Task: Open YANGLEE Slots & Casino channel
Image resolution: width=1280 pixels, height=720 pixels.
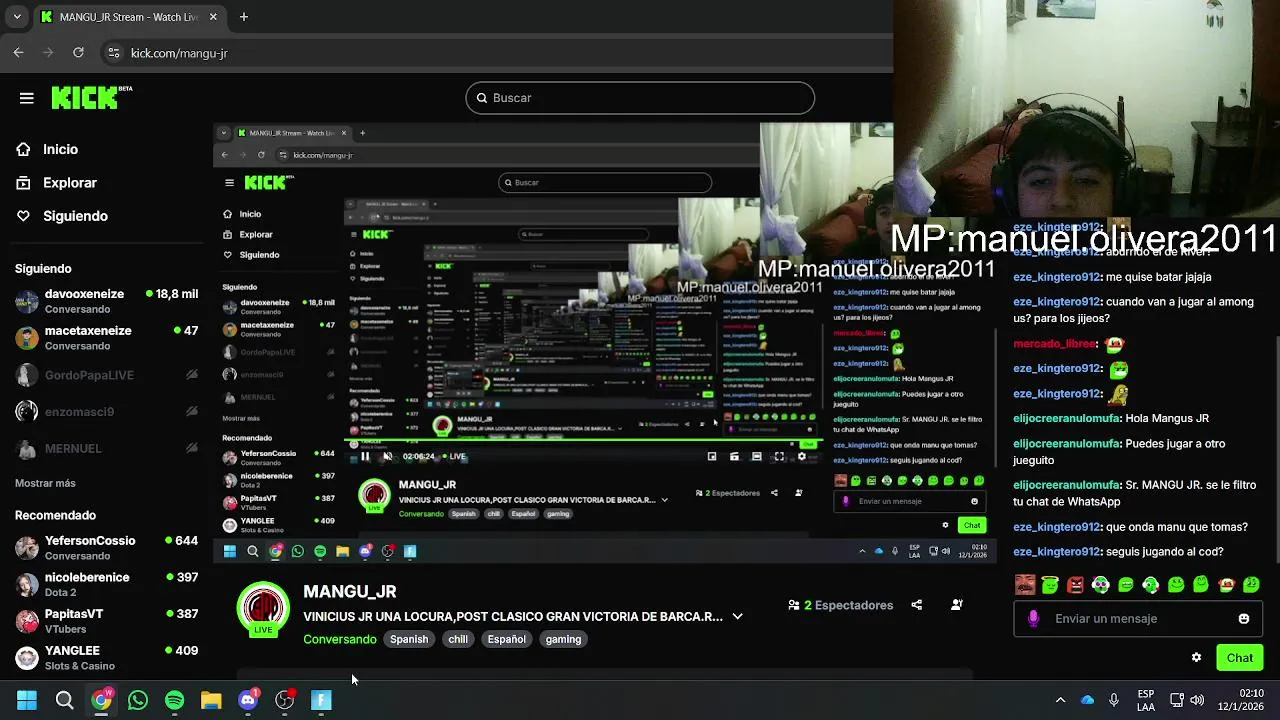Action: click(106, 658)
